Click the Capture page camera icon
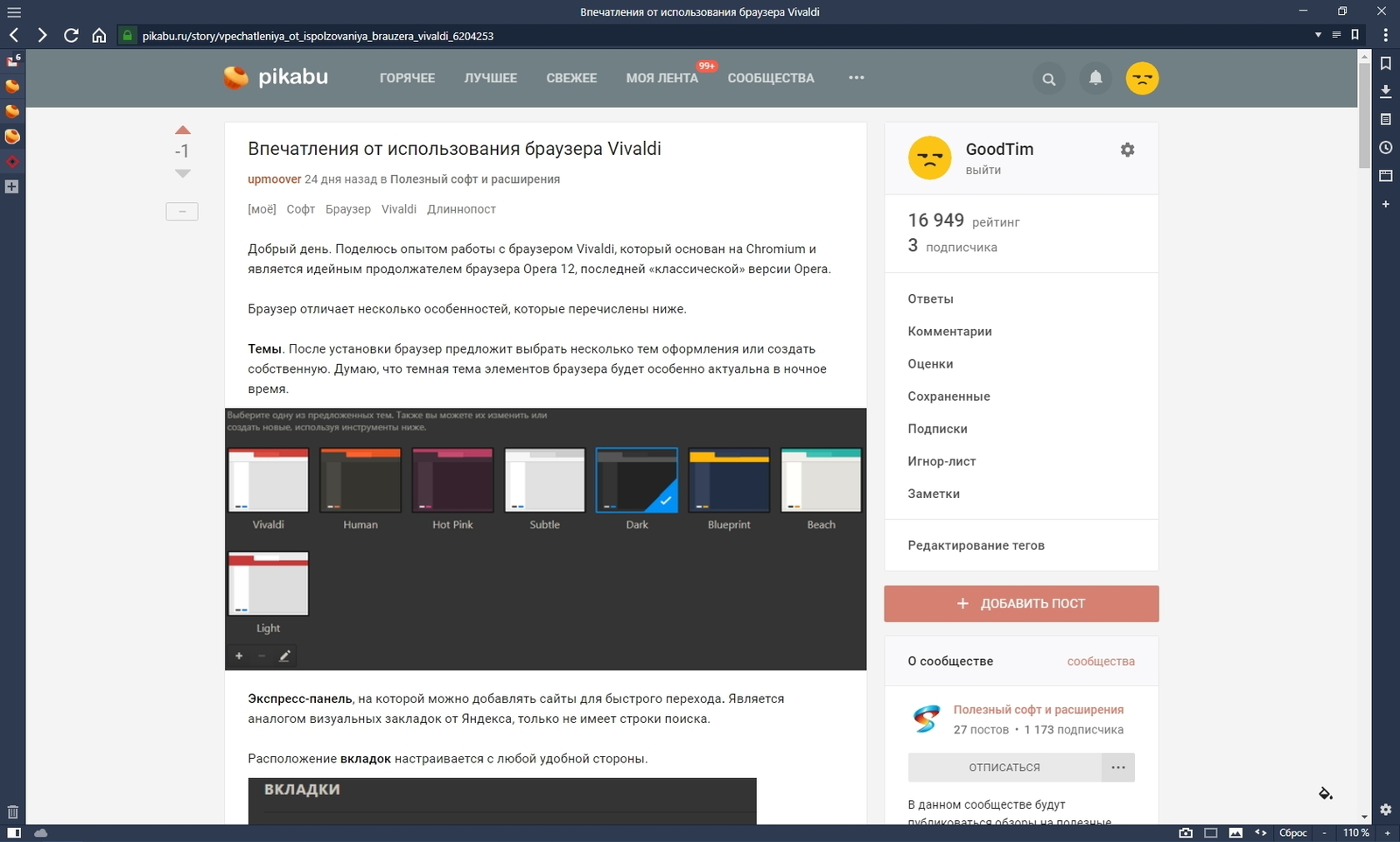 point(1186,832)
